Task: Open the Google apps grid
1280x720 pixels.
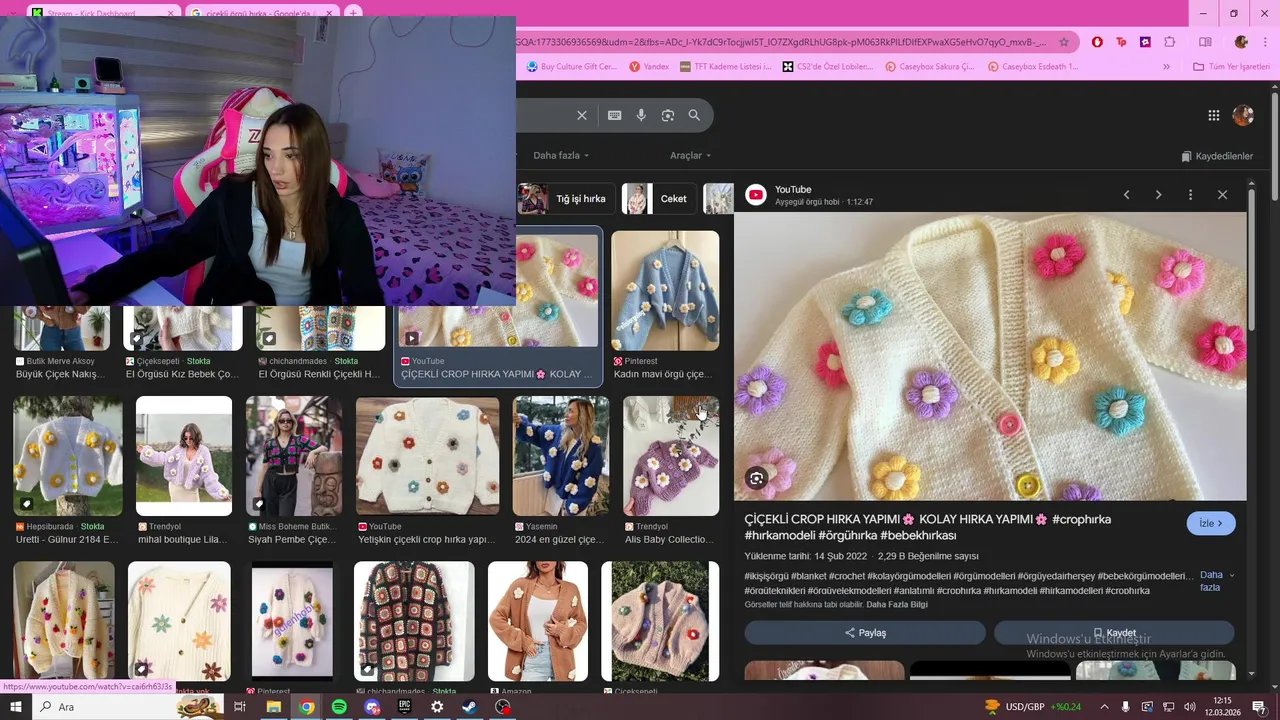Action: coord(1214,115)
